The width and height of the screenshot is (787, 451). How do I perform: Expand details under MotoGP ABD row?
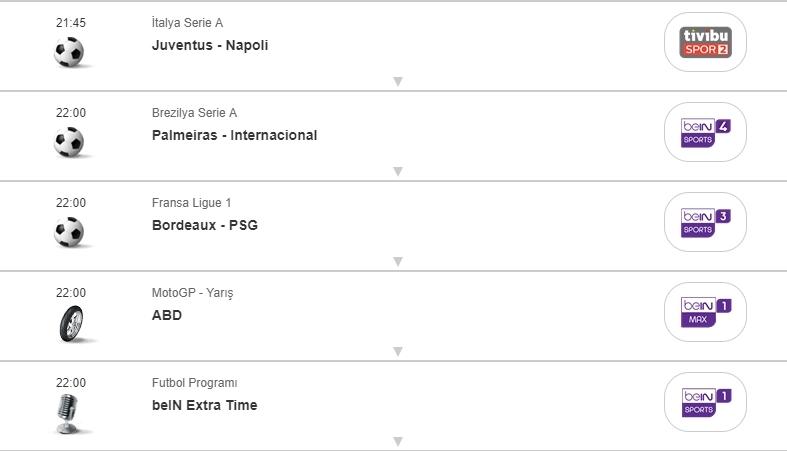pos(397,352)
